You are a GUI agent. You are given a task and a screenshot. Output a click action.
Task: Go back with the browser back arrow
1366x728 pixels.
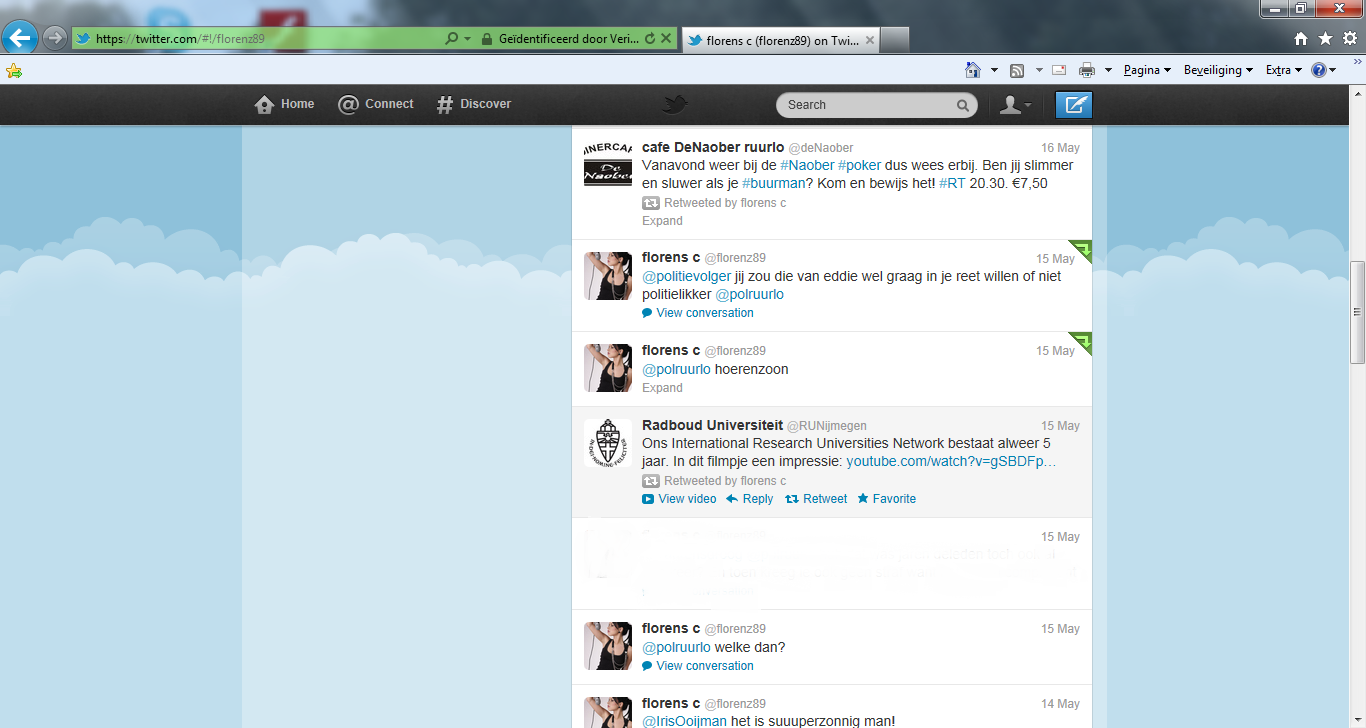pos(19,38)
